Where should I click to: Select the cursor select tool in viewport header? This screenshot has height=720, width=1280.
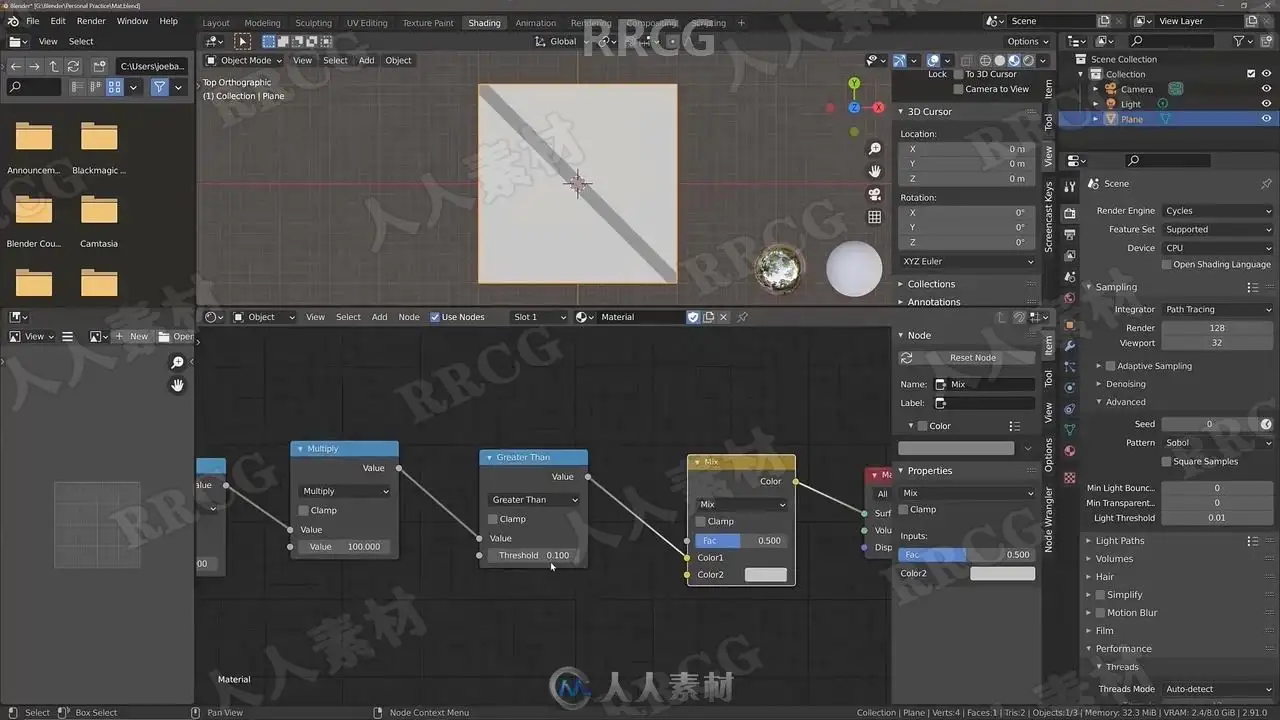(243, 41)
